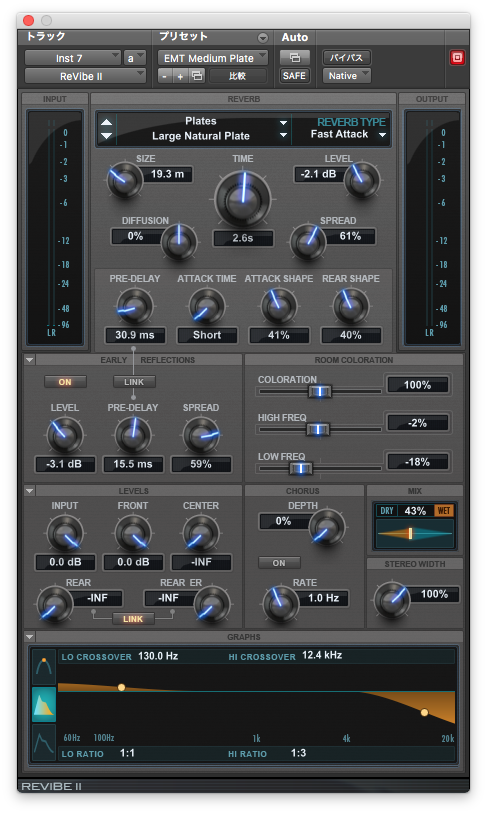Close the plug-in window
The image size is (487, 814).
click(29, 21)
